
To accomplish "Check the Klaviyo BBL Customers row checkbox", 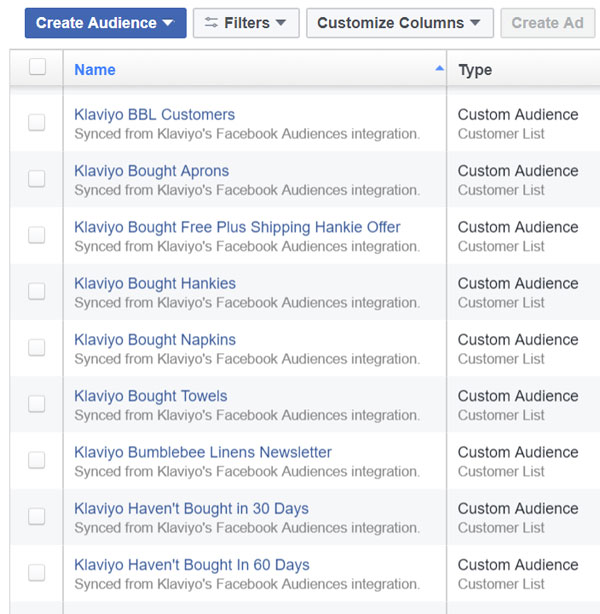I will [36, 123].
